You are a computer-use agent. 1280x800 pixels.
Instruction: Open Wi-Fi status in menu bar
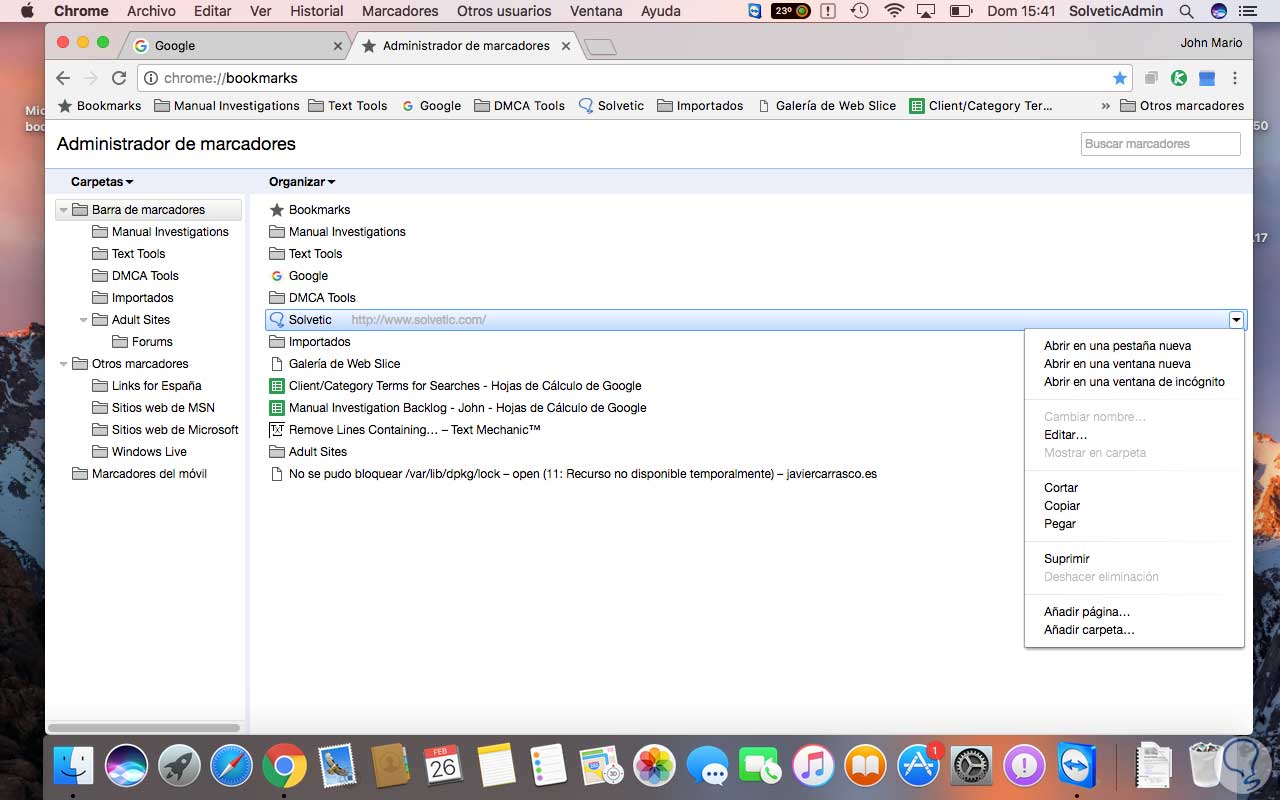pos(894,11)
